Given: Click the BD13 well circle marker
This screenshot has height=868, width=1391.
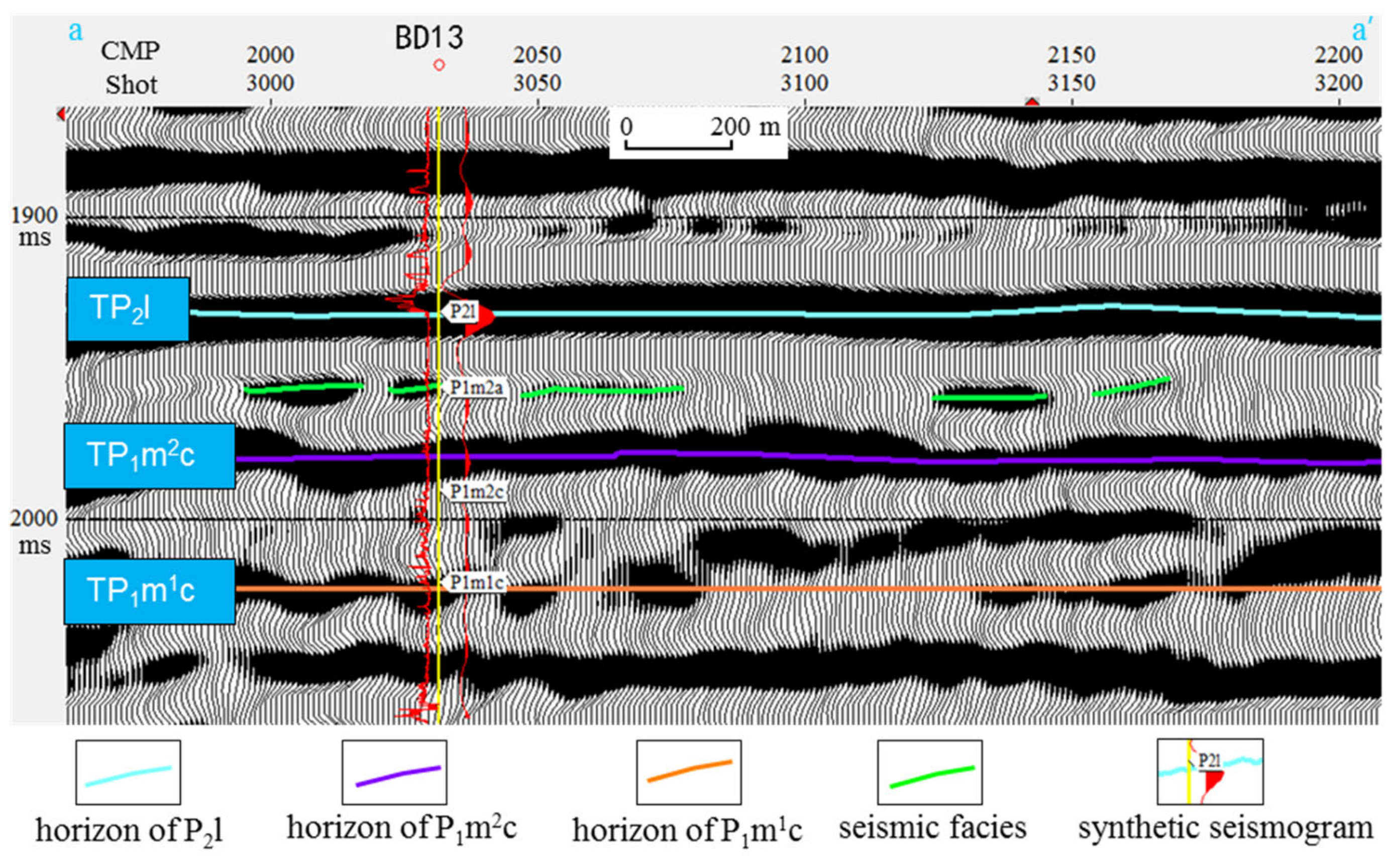Looking at the screenshot, I should tap(439, 65).
